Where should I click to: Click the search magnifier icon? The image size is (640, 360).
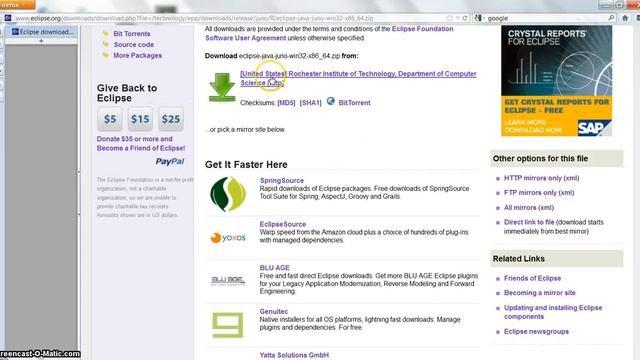(x=611, y=18)
